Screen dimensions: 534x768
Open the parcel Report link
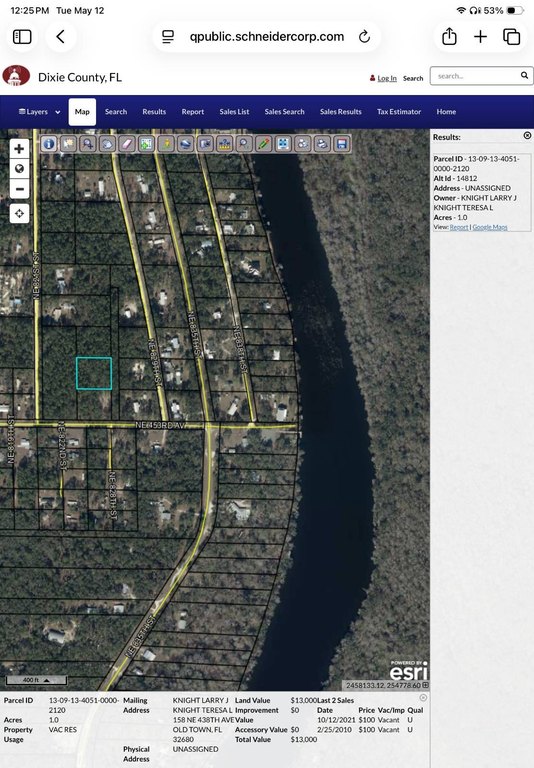pyautogui.click(x=459, y=227)
